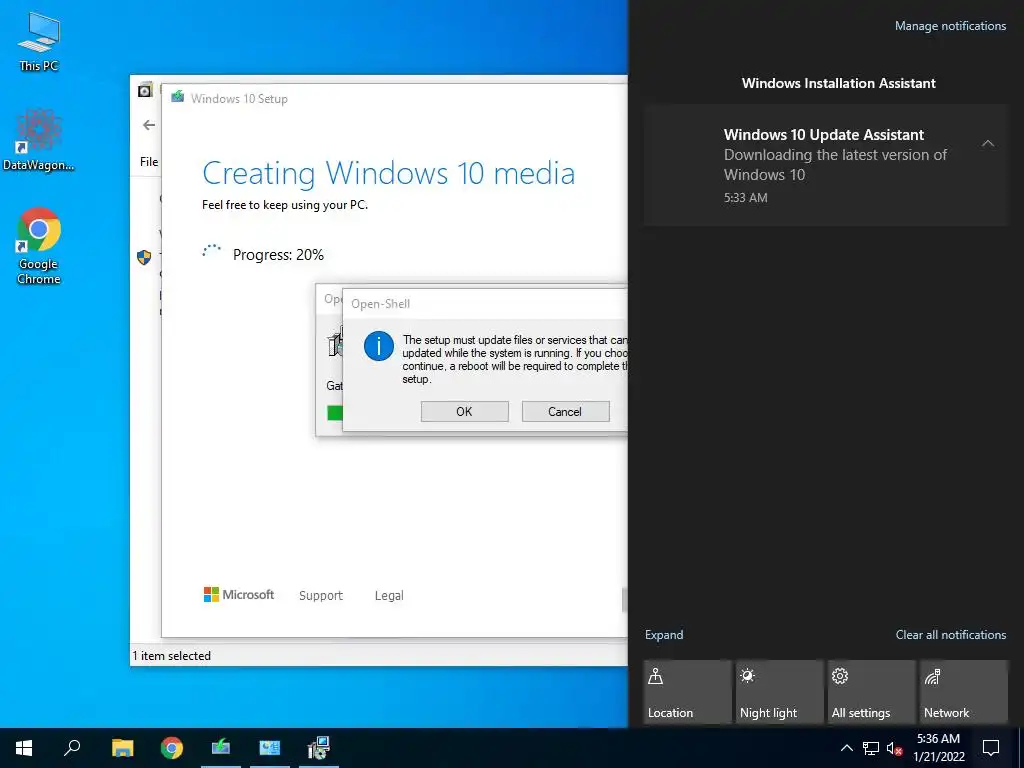Click the shield icon in the Explorer window
The height and width of the screenshot is (768, 1024).
[144, 257]
